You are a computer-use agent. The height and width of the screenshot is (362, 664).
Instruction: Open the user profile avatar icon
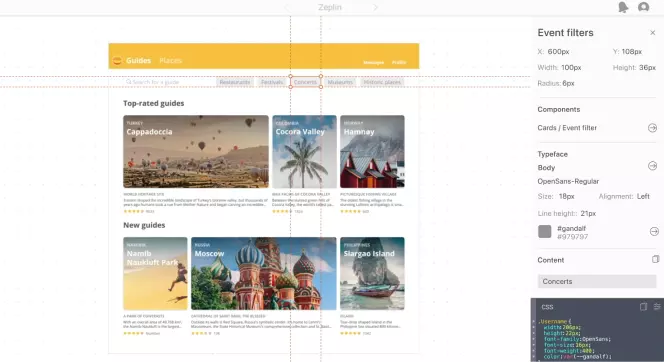tap(643, 7)
